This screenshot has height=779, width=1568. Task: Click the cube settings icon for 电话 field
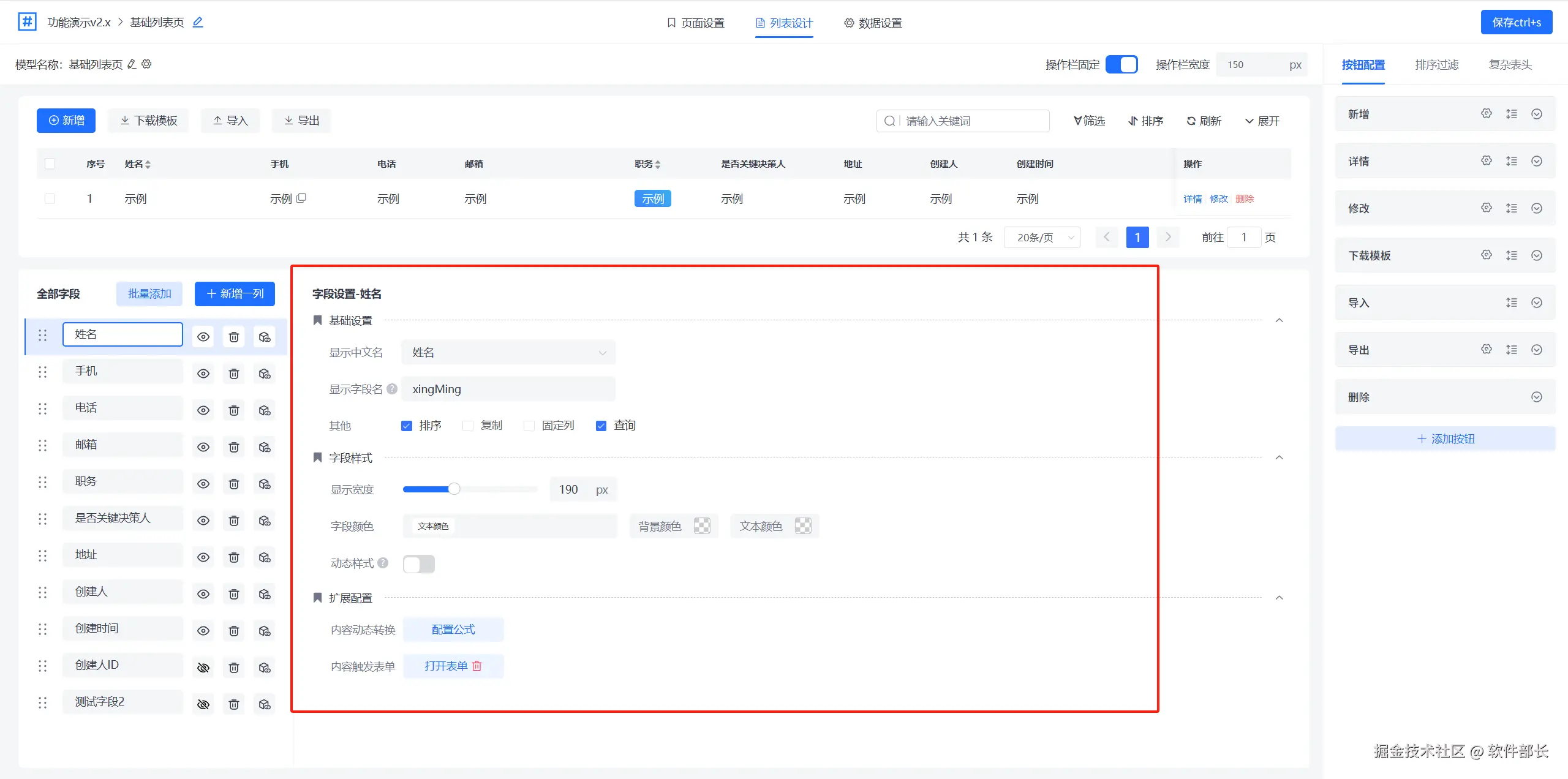click(x=265, y=410)
